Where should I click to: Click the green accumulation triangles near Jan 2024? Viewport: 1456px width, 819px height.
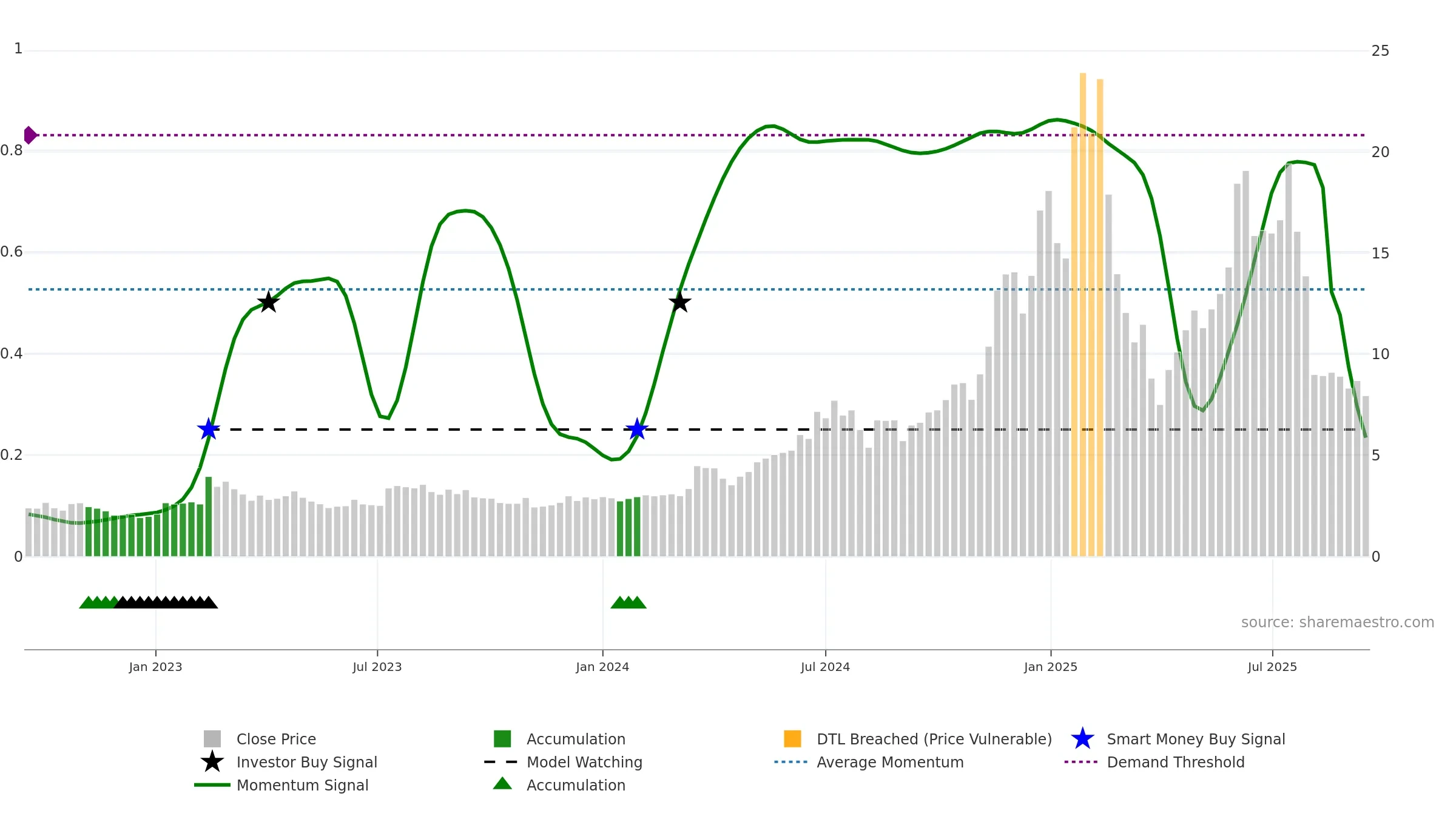point(629,602)
